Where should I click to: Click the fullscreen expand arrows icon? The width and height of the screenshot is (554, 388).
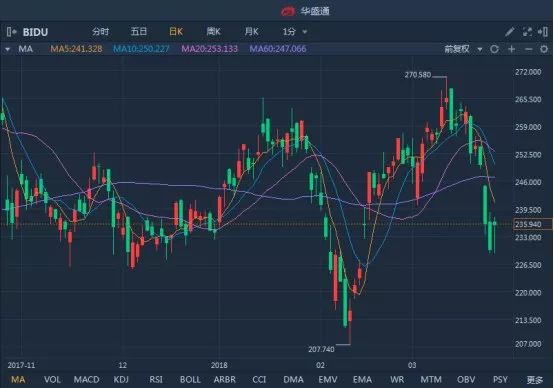coord(527,32)
